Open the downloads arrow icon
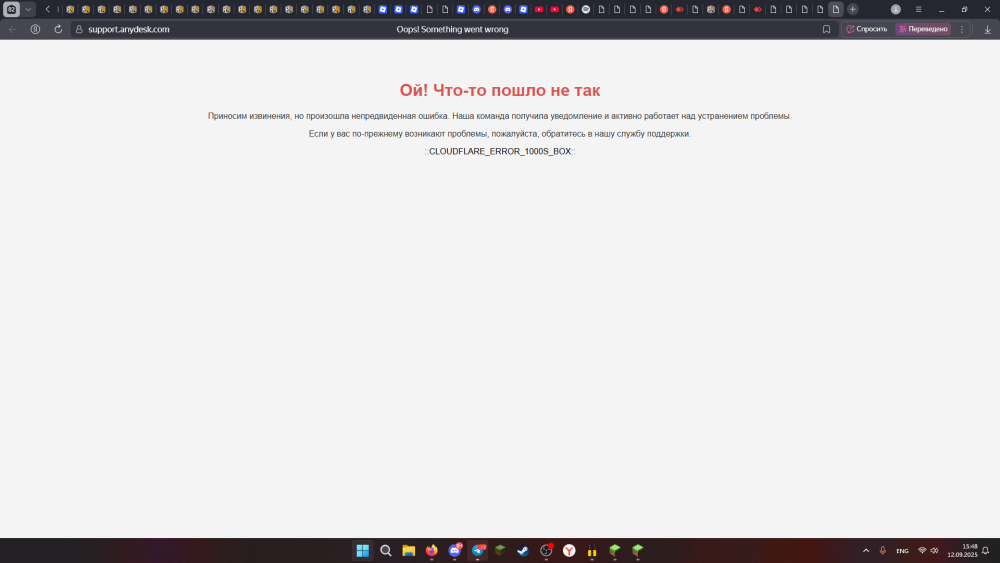The image size is (1000, 563). click(x=987, y=29)
